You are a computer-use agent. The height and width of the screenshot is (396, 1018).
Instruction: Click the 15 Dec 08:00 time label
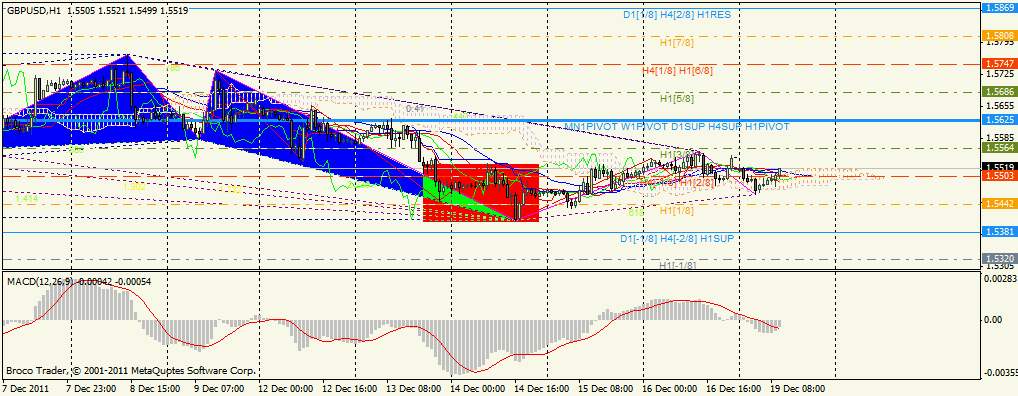[605, 388]
